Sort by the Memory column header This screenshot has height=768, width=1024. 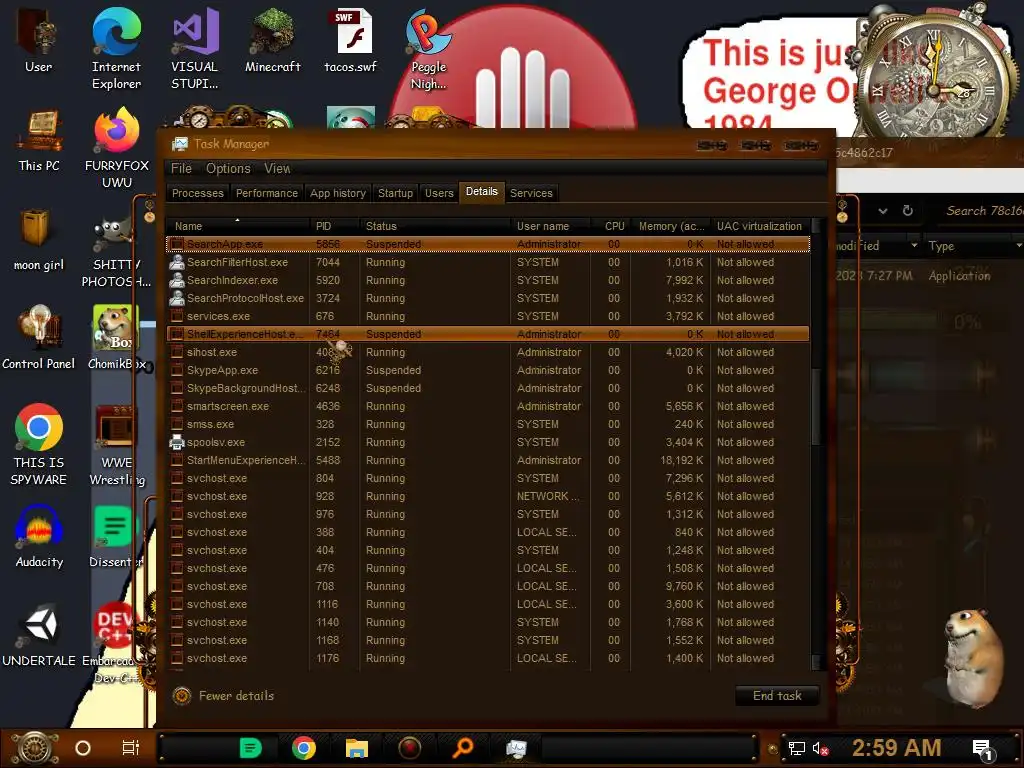click(671, 226)
